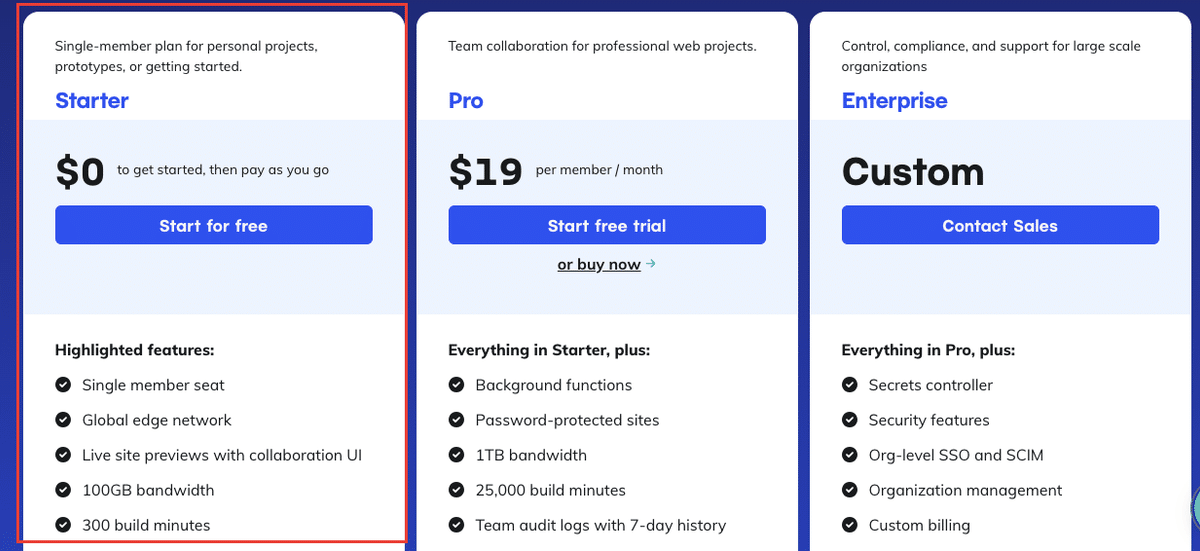1200x551 pixels.
Task: Click the Start for free button
Action: [x=214, y=225]
